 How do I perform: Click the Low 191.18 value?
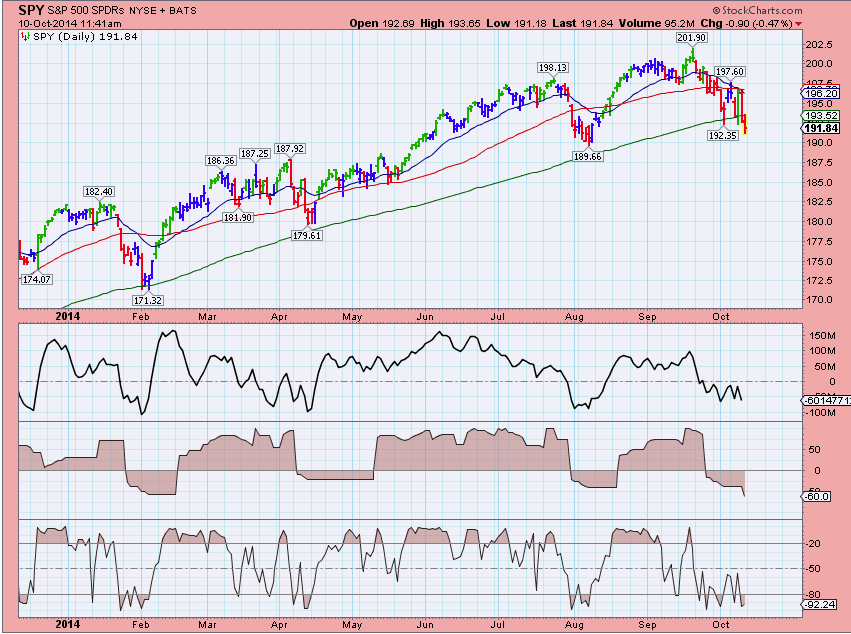[x=516, y=23]
